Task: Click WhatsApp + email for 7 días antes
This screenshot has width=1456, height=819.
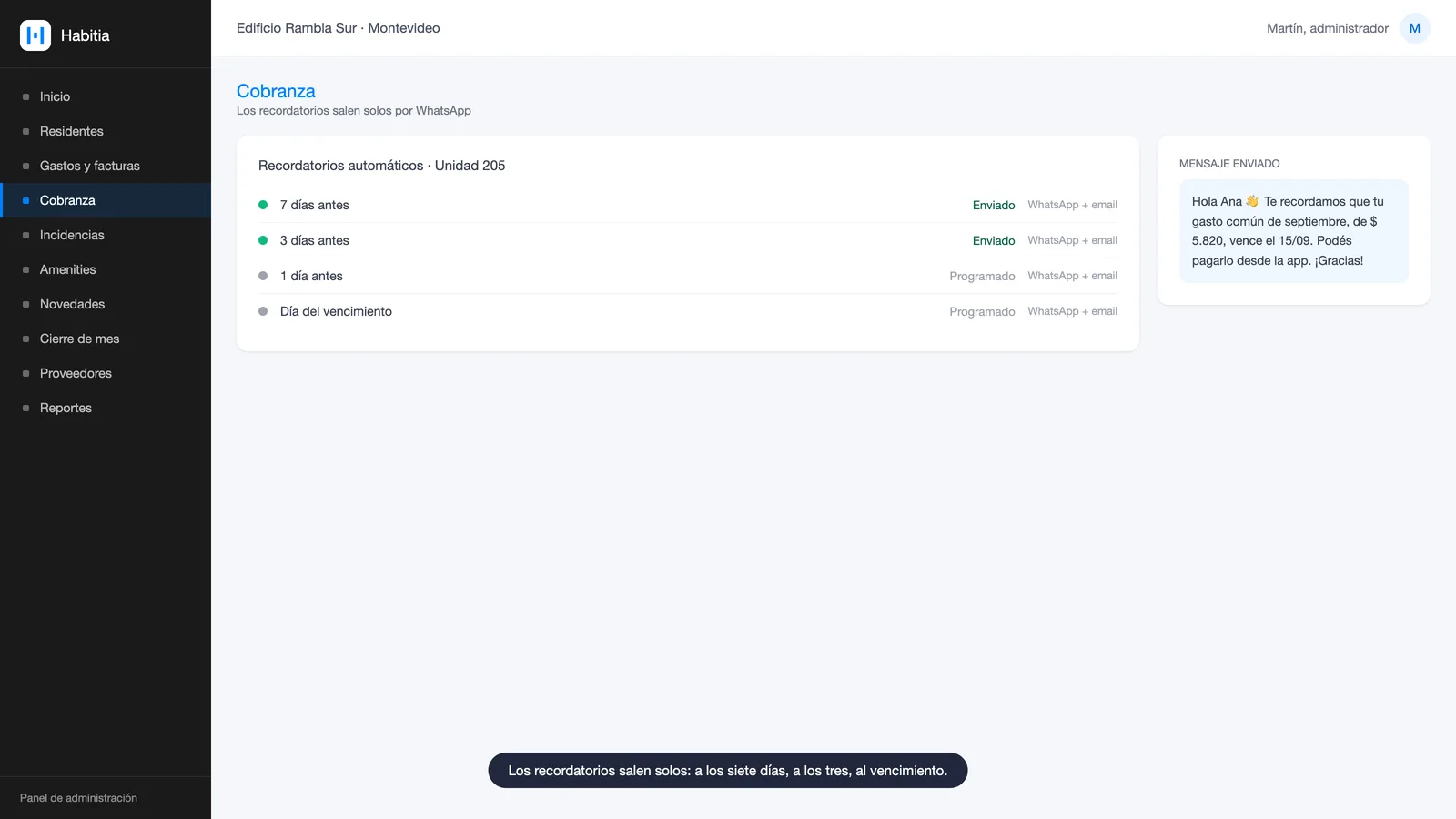Action: coord(1072,205)
